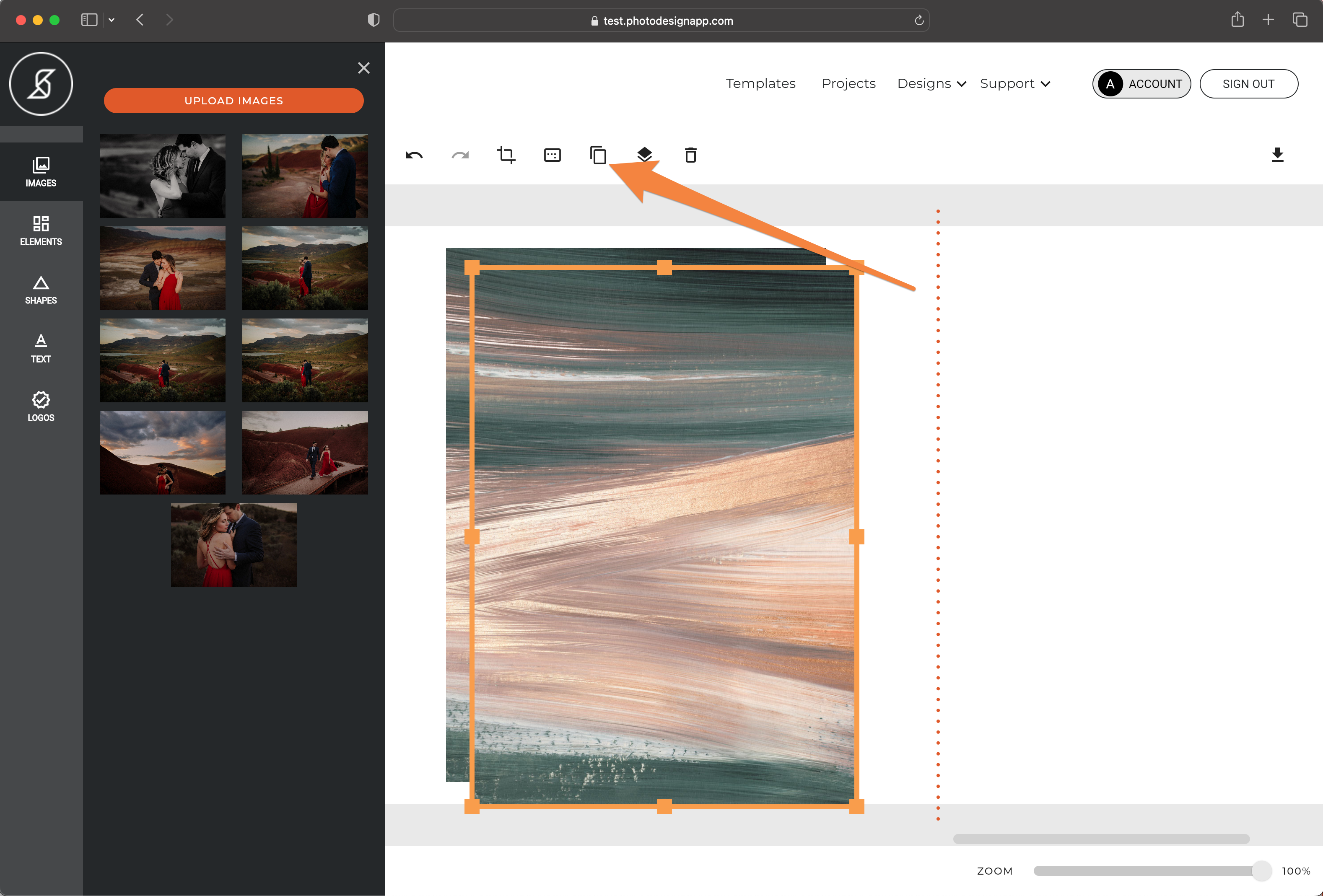Click the right-middle resize handle

[x=856, y=537]
